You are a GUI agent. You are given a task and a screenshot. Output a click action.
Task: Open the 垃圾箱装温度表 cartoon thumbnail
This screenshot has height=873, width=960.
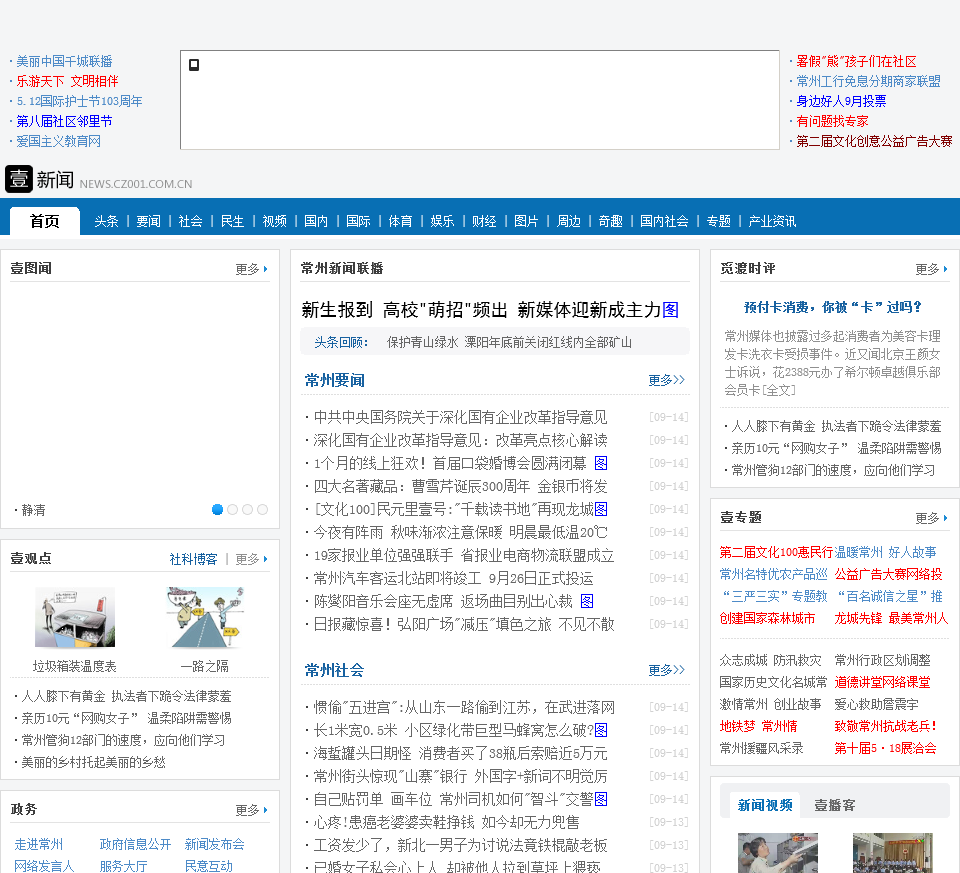pyautogui.click(x=75, y=618)
